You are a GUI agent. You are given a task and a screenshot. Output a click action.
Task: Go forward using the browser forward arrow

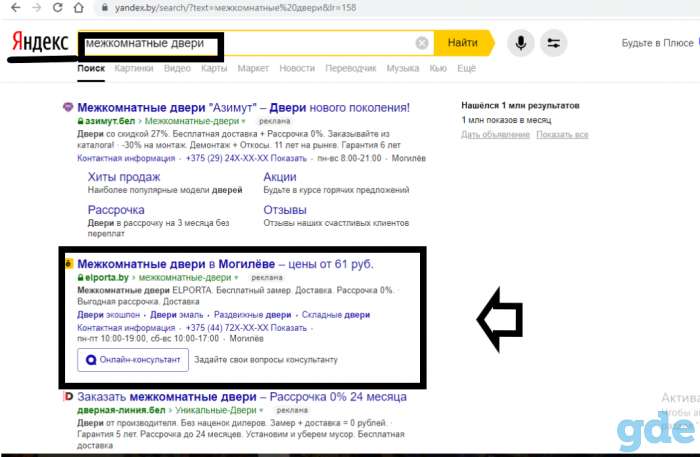tap(37, 8)
